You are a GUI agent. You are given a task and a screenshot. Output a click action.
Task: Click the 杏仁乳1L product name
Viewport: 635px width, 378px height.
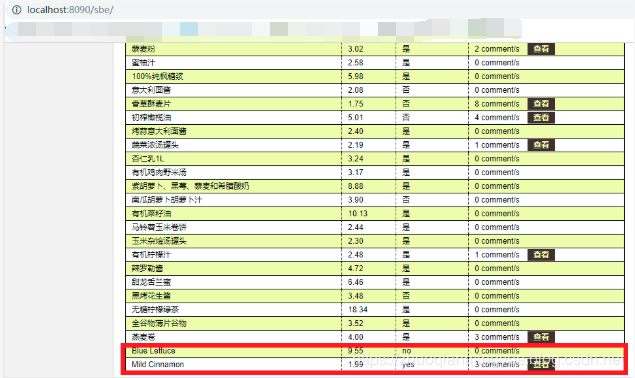[148, 158]
